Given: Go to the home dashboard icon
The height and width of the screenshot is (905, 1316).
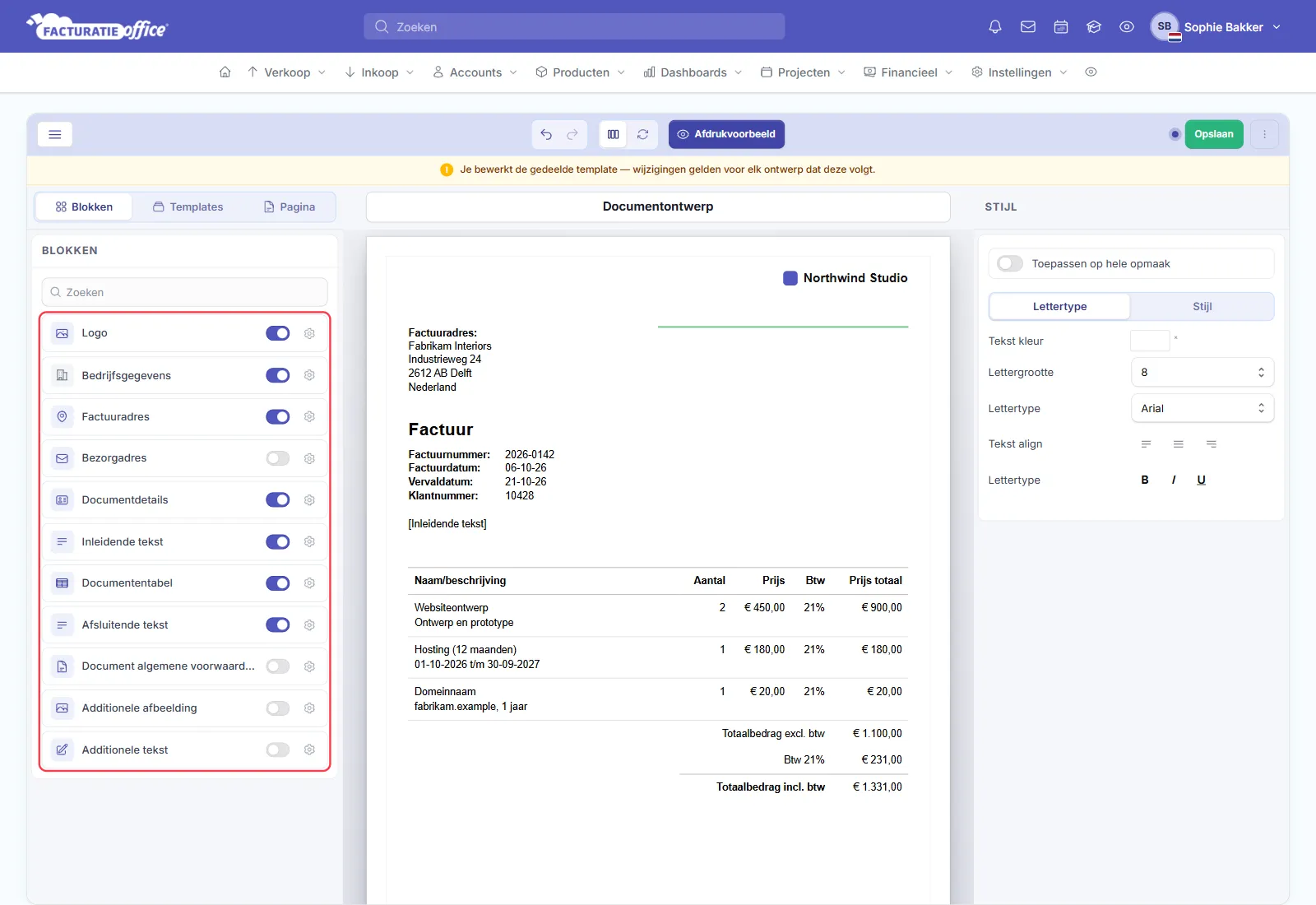Looking at the screenshot, I should pyautogui.click(x=225, y=72).
